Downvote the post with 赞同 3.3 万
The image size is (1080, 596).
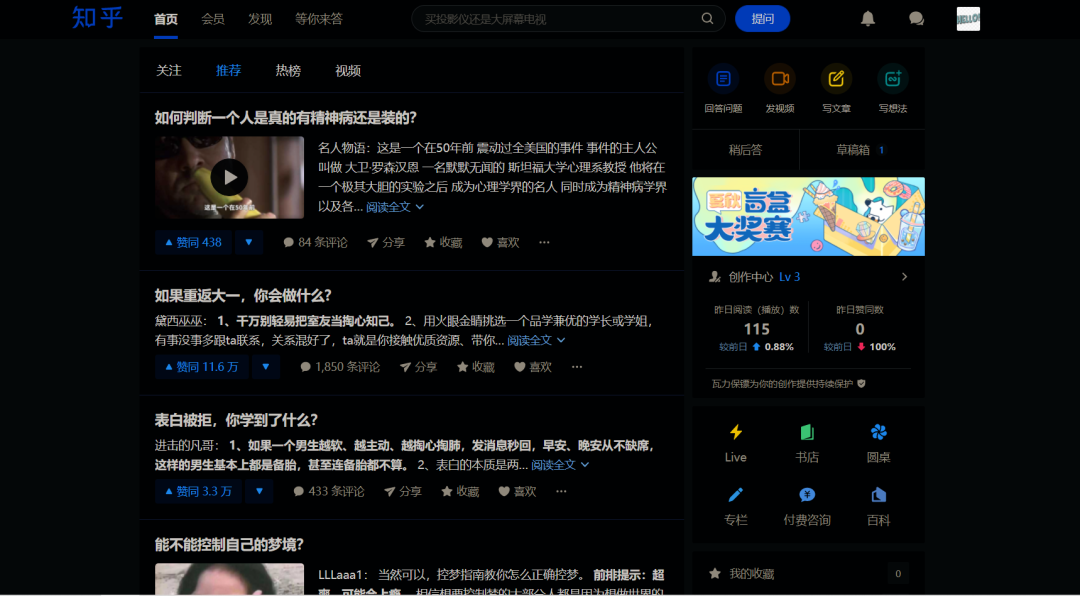(x=259, y=491)
